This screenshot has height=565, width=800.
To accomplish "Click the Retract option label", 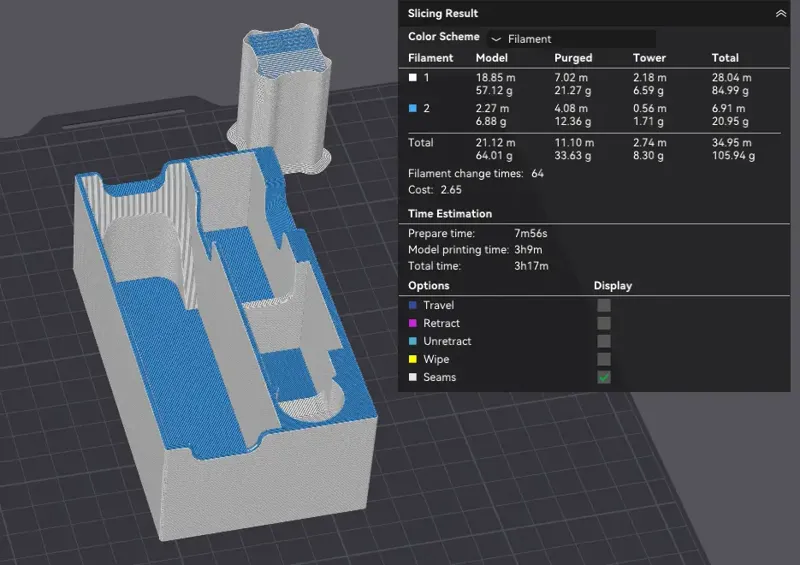I will 441,323.
